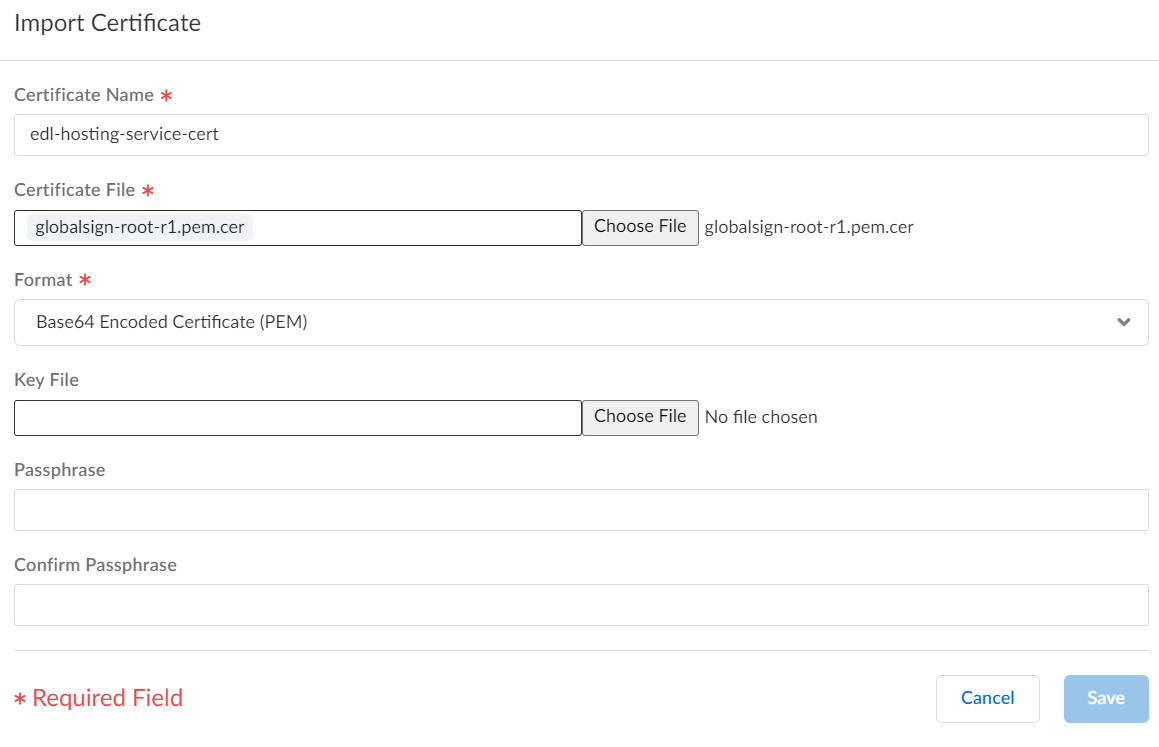This screenshot has height=747, width=1159.
Task: Save the imported certificate
Action: [1105, 698]
